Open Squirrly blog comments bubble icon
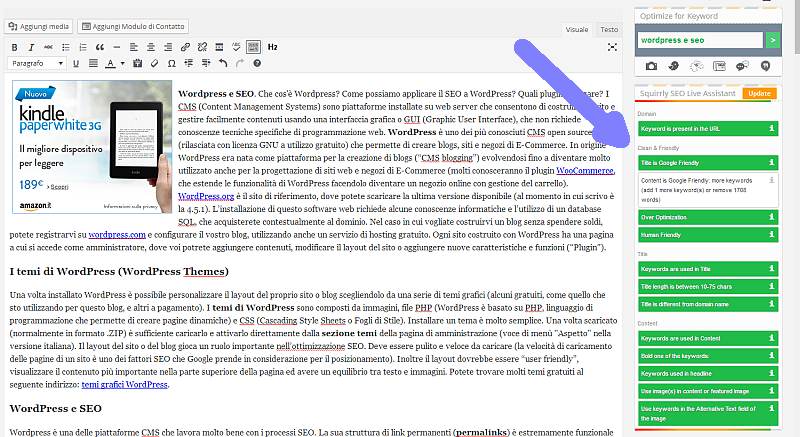Image resolution: width=800 pixels, height=437 pixels. tap(742, 66)
